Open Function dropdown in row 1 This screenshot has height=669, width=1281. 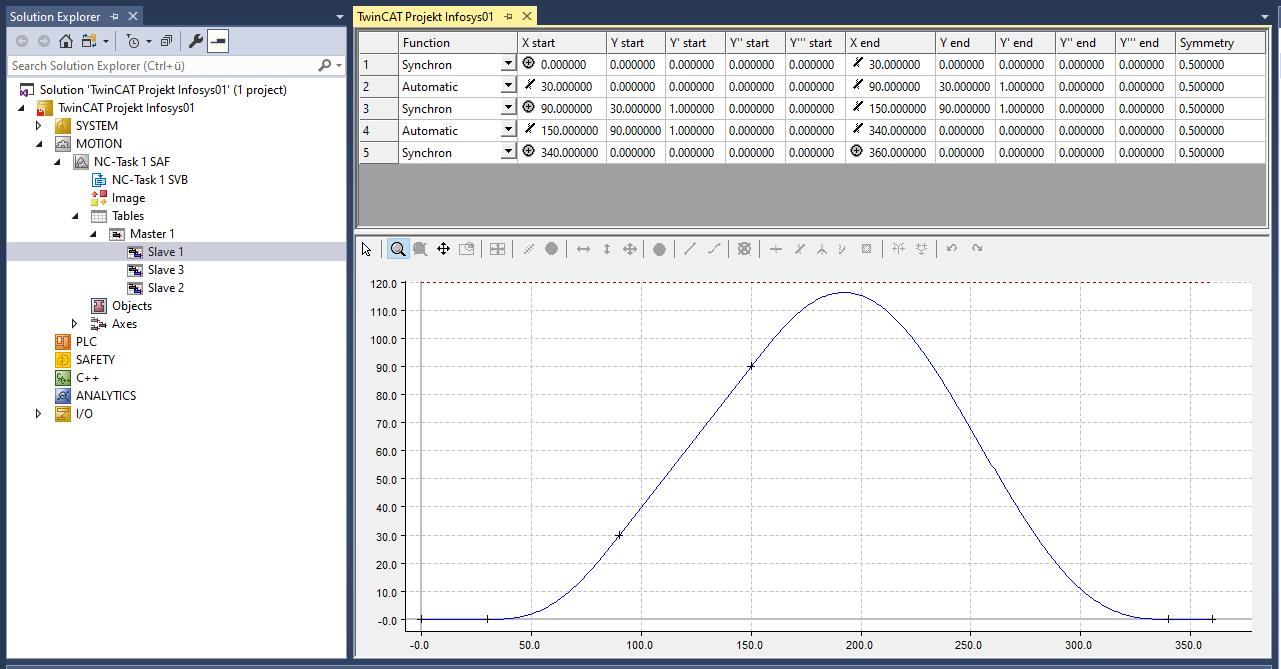point(508,65)
